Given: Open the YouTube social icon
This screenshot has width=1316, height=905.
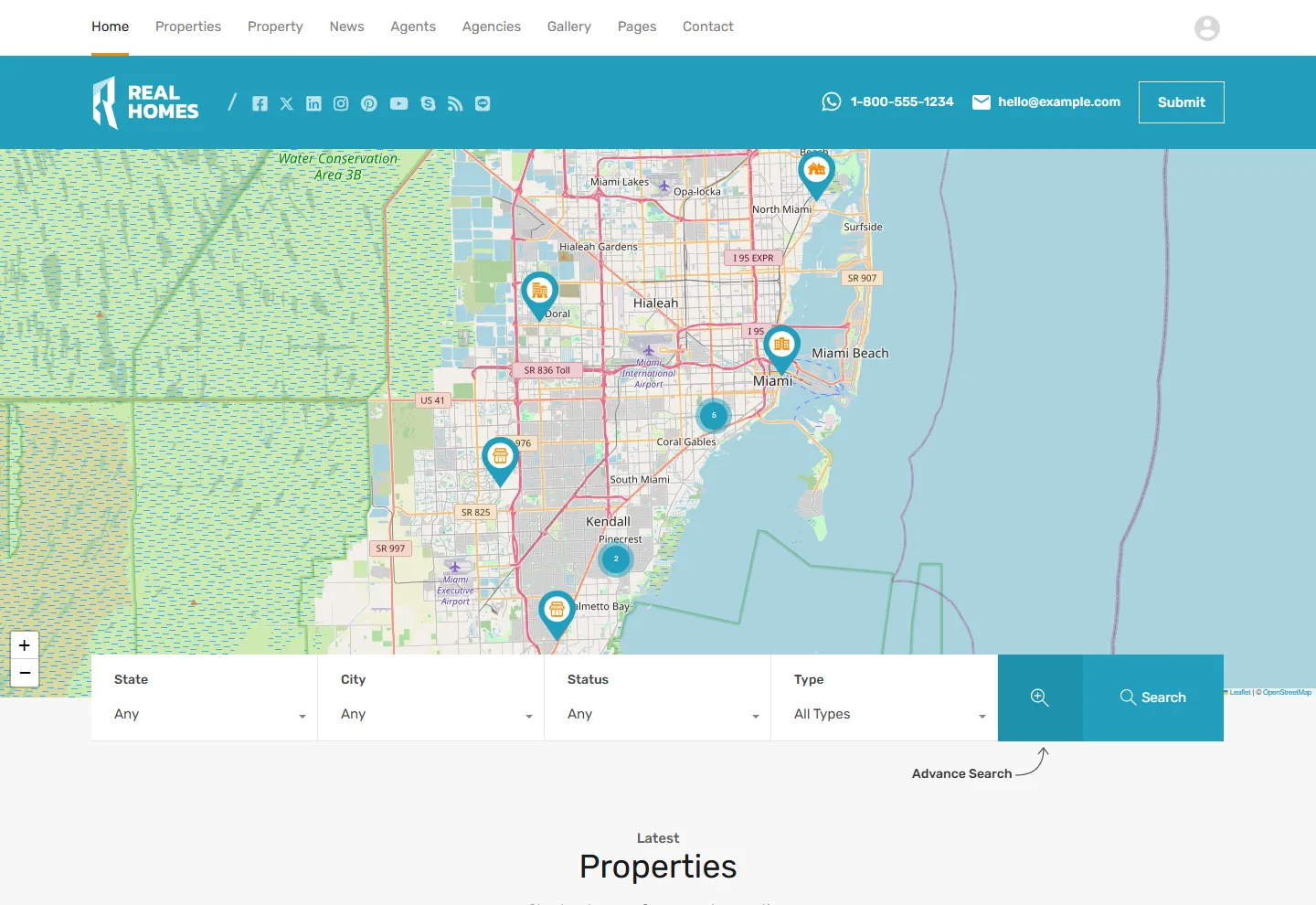Looking at the screenshot, I should (x=398, y=103).
